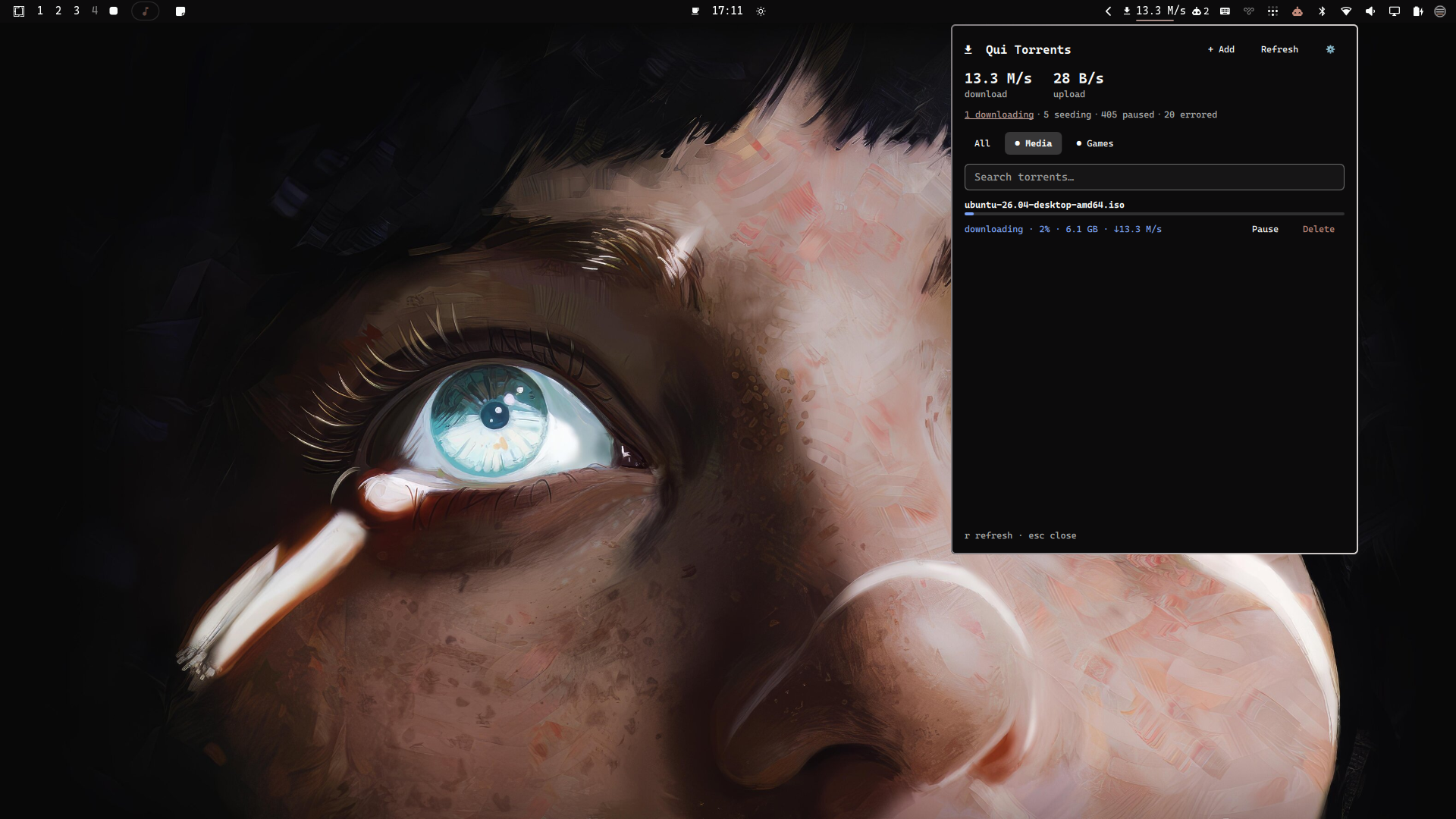Screen dimensions: 1456x819
Task: Click the dim squiggle icon in the tray
Action: [1249, 11]
